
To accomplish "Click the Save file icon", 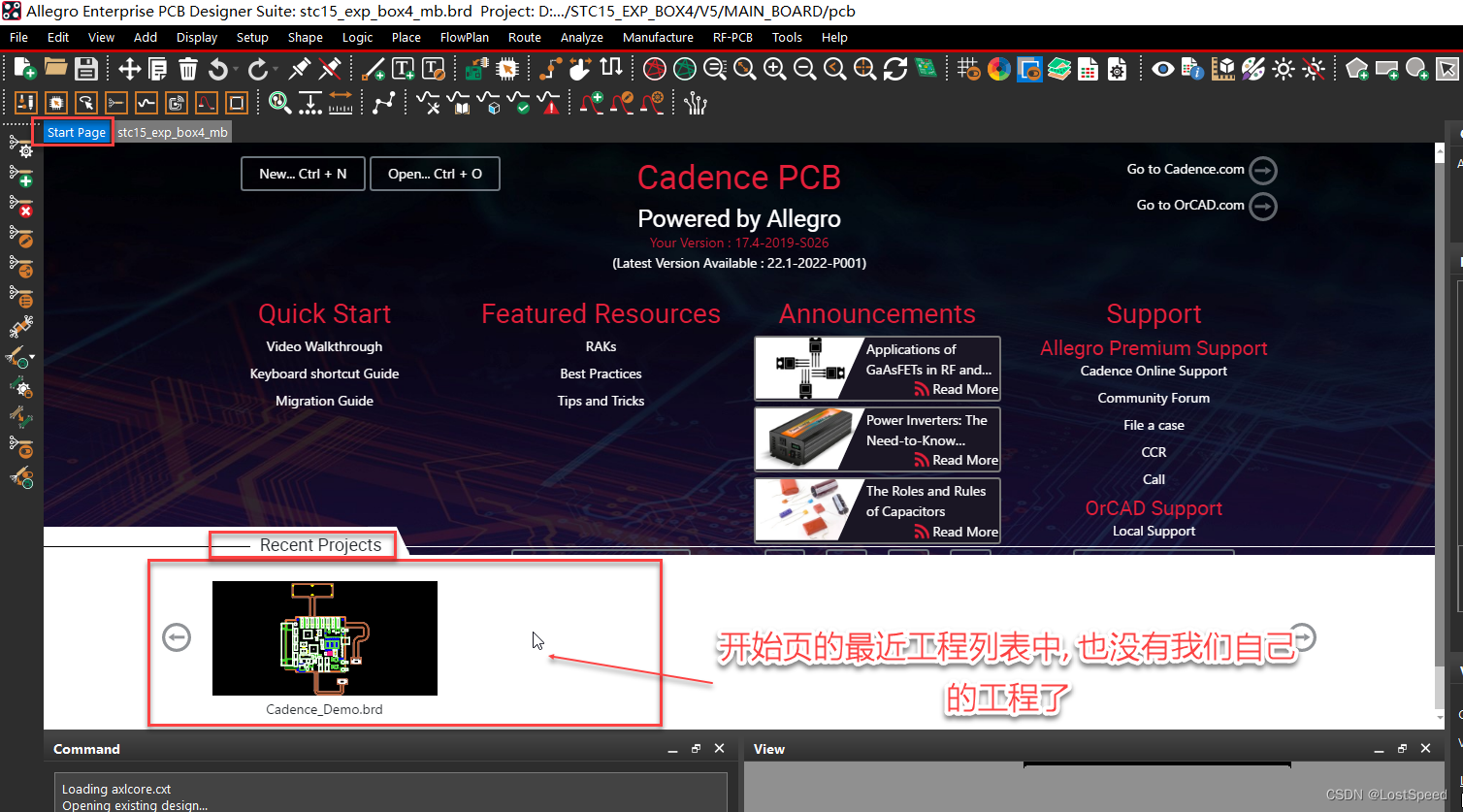I will [86, 69].
